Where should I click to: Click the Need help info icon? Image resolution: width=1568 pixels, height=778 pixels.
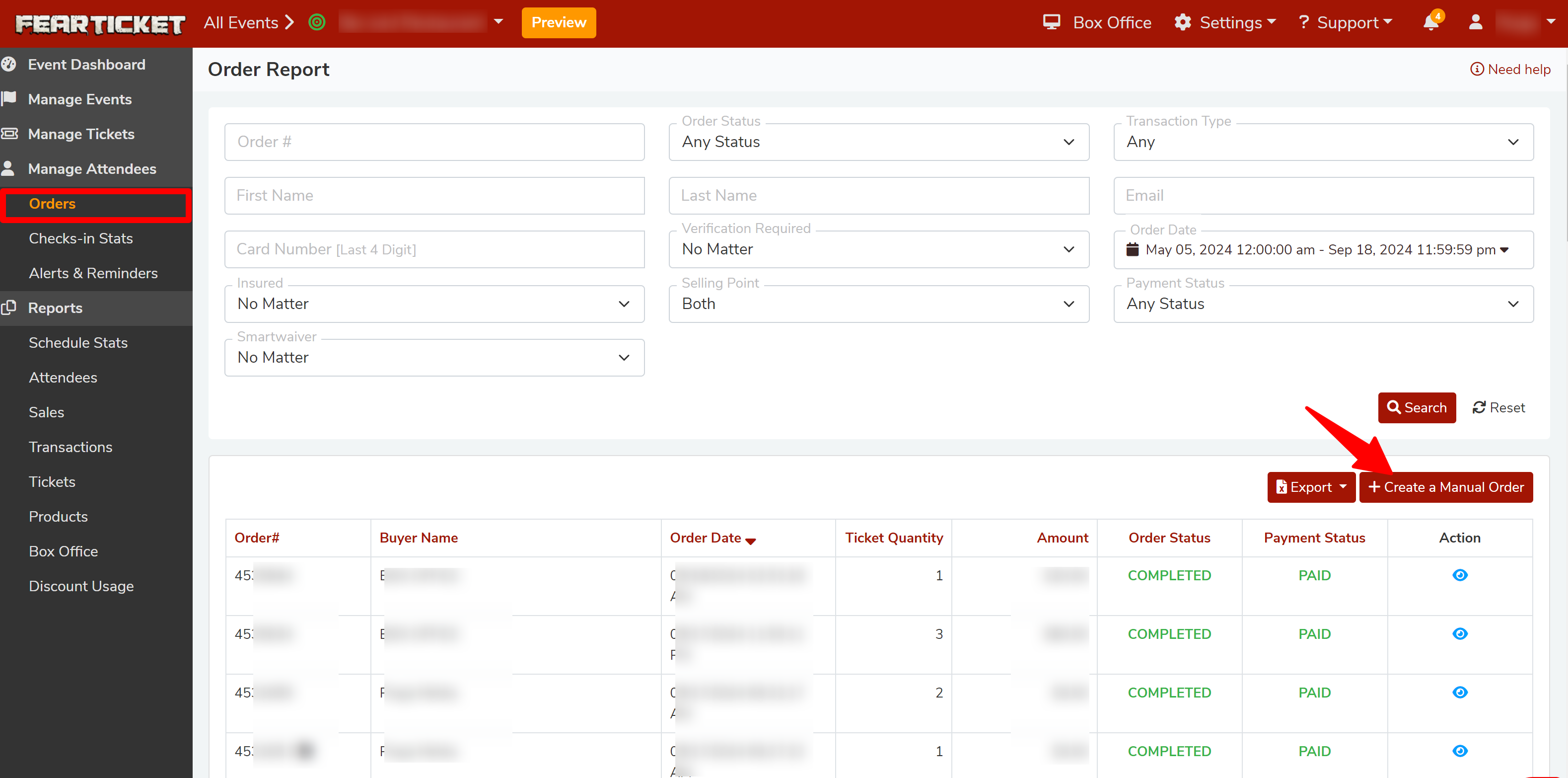1477,69
